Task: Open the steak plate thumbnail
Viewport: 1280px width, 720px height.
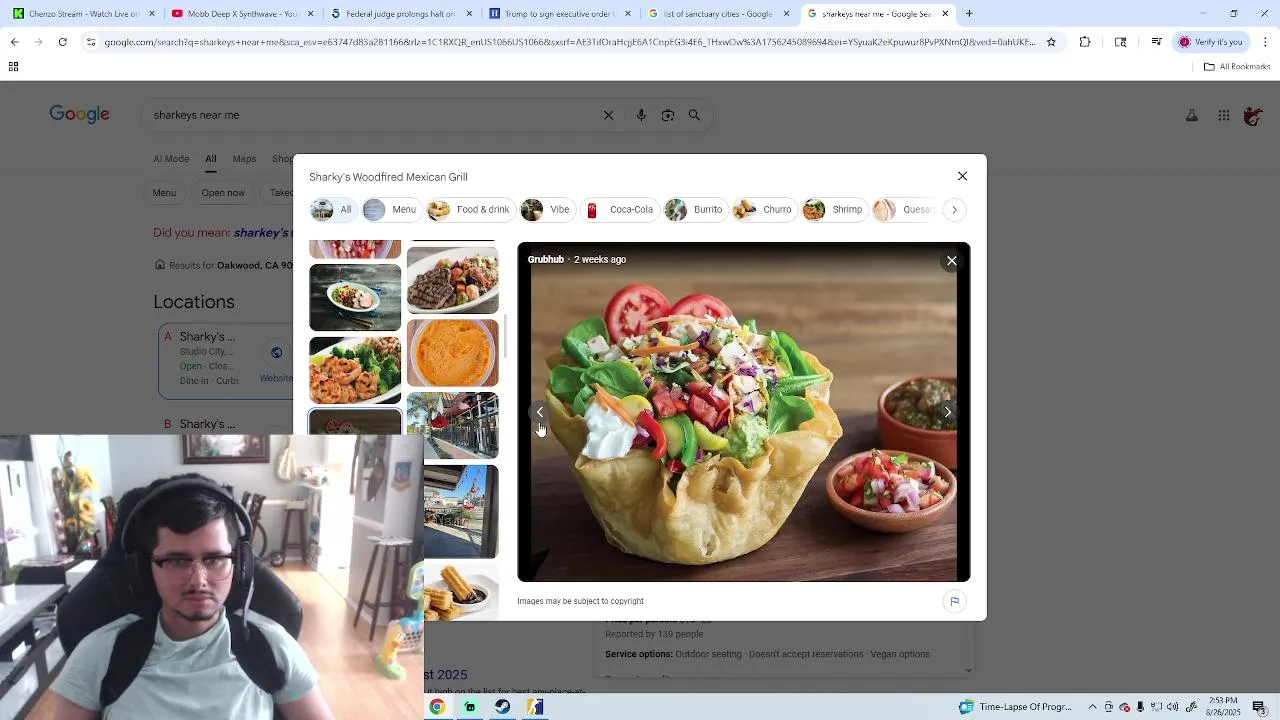Action: (x=452, y=280)
